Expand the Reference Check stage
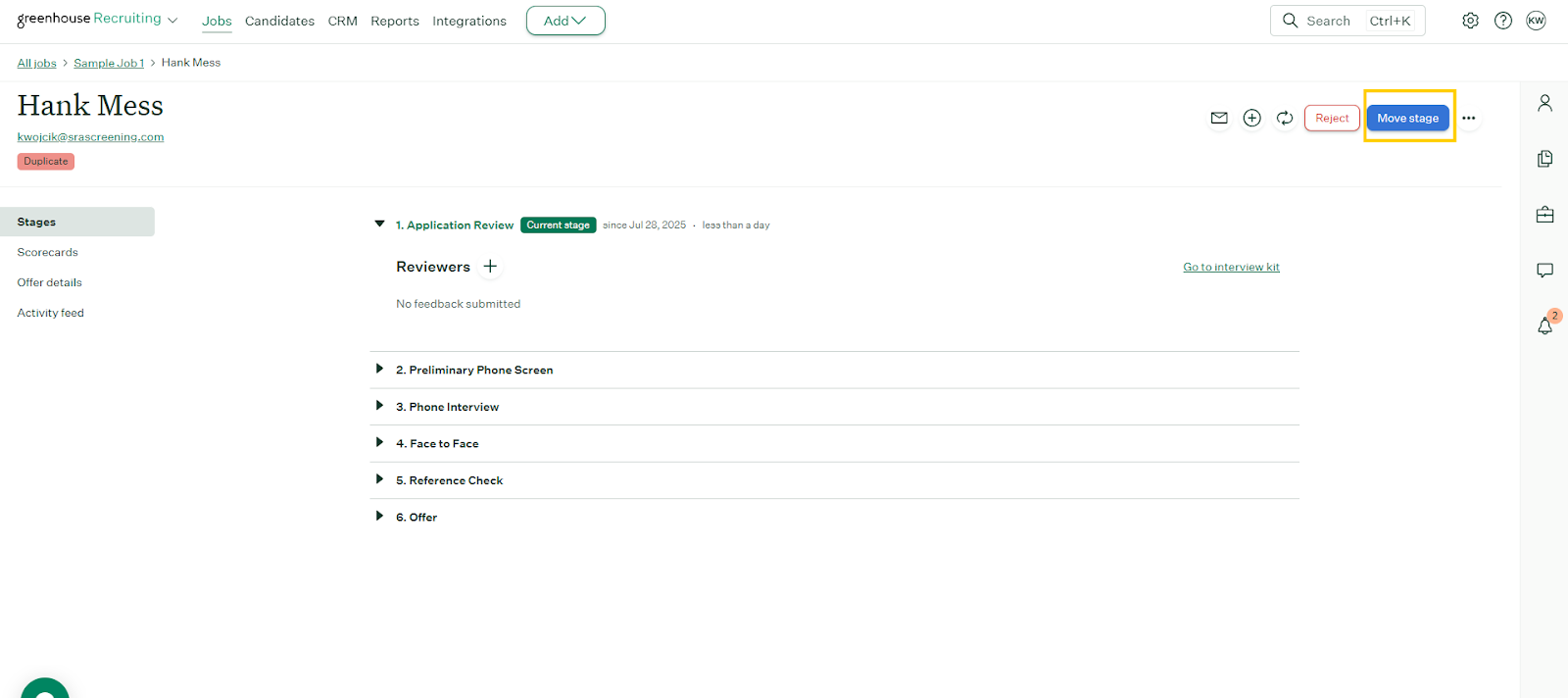The image size is (1568, 698). point(379,479)
